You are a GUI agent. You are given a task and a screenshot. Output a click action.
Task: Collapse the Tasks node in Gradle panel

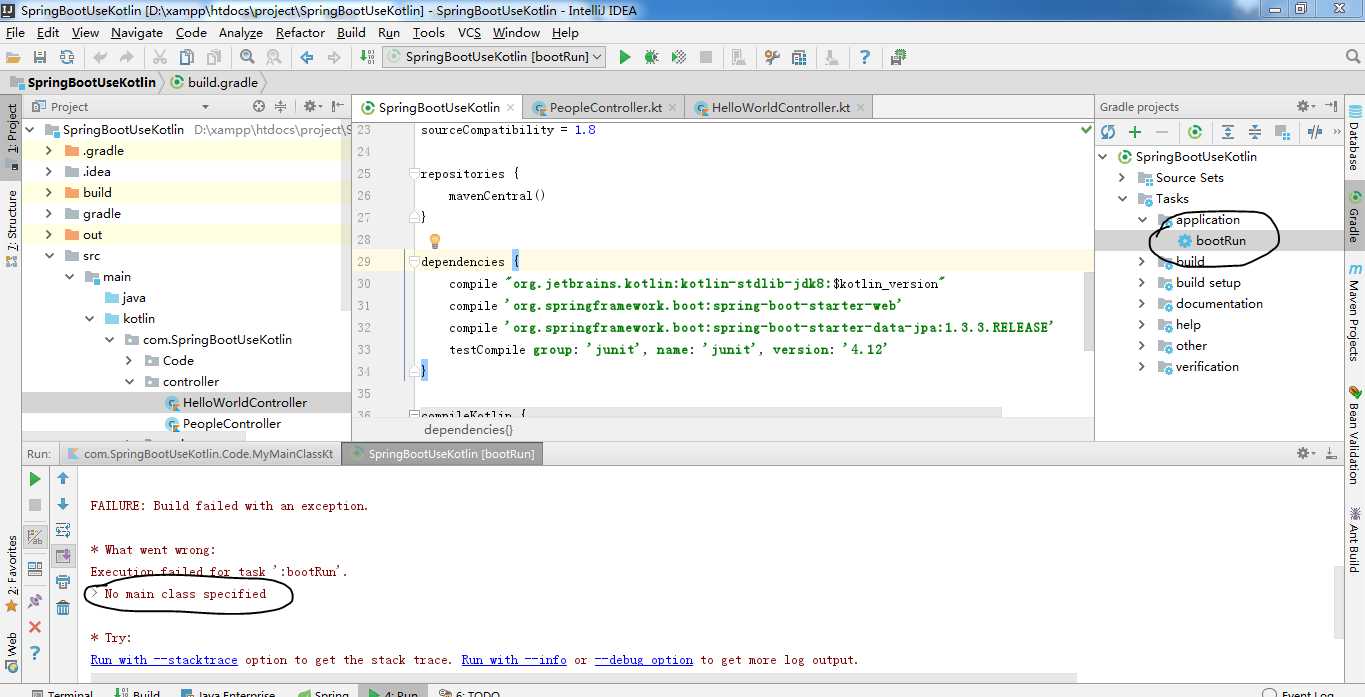pyautogui.click(x=1123, y=198)
